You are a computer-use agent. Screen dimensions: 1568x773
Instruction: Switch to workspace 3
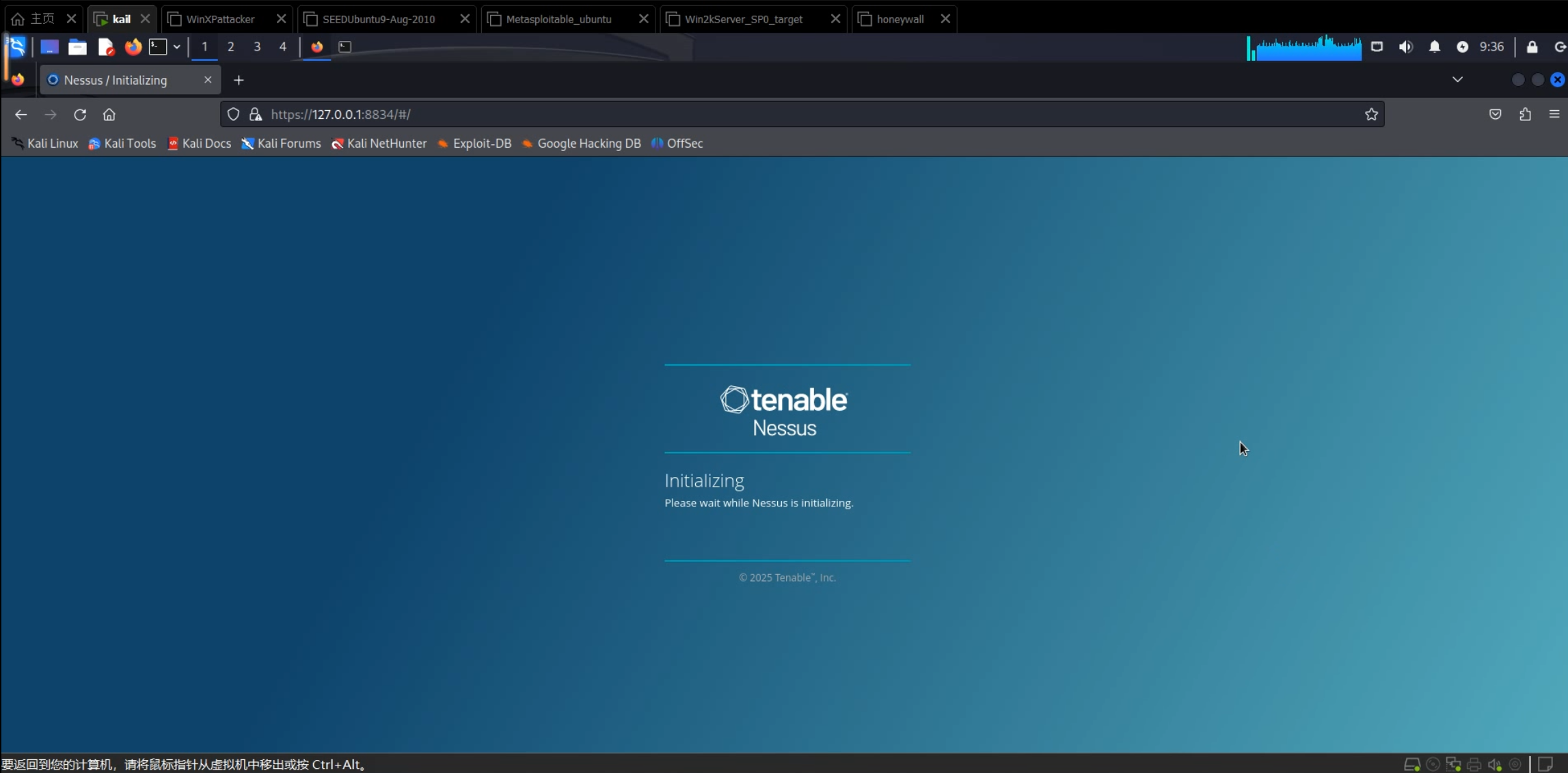[257, 47]
